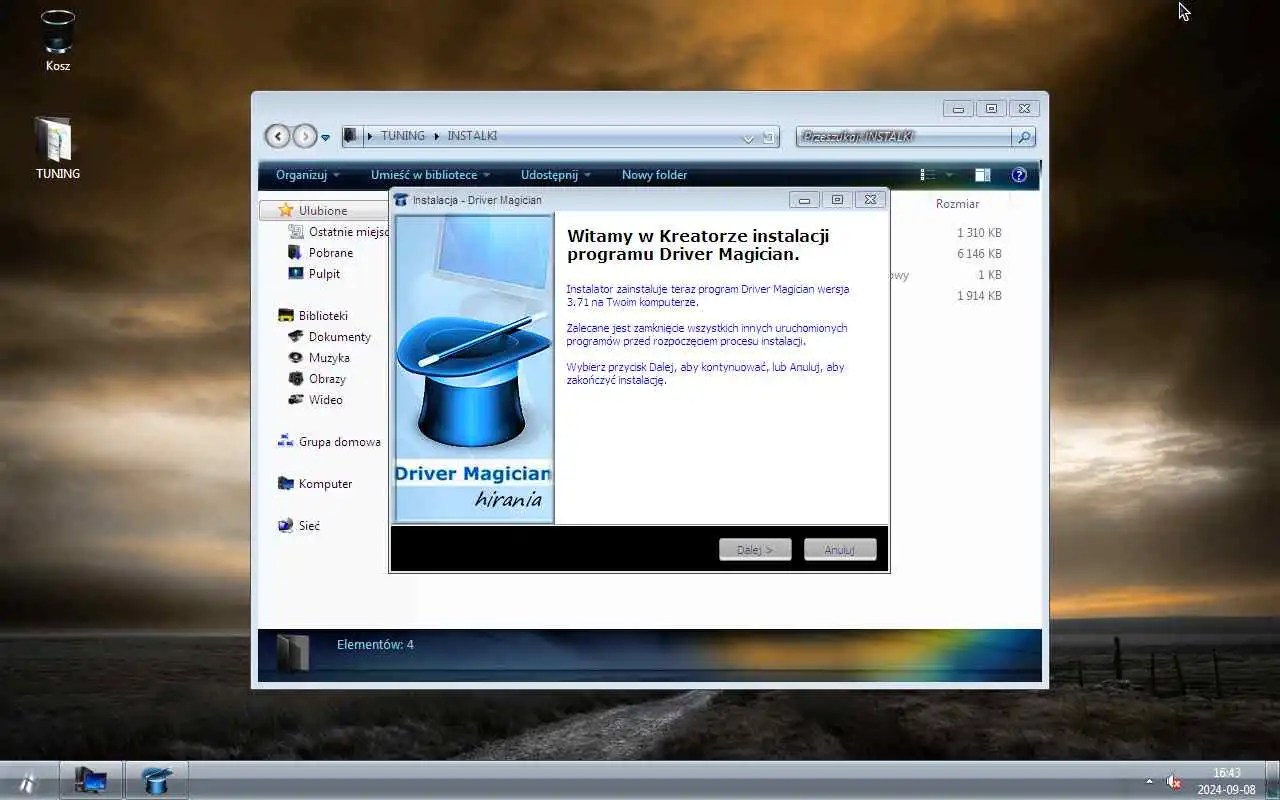Click the Driver Magician taskbar button

click(x=156, y=780)
